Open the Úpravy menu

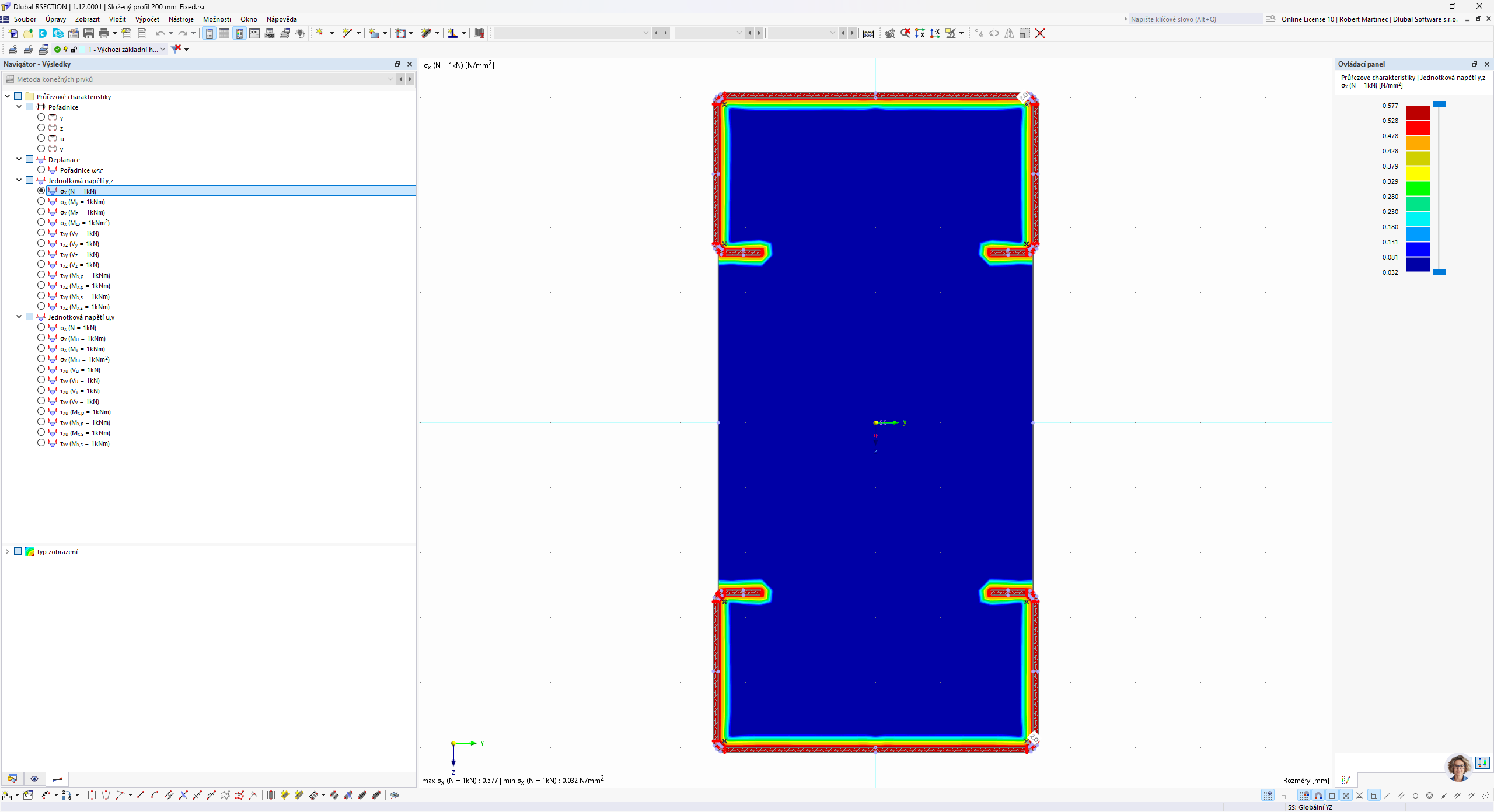click(55, 19)
